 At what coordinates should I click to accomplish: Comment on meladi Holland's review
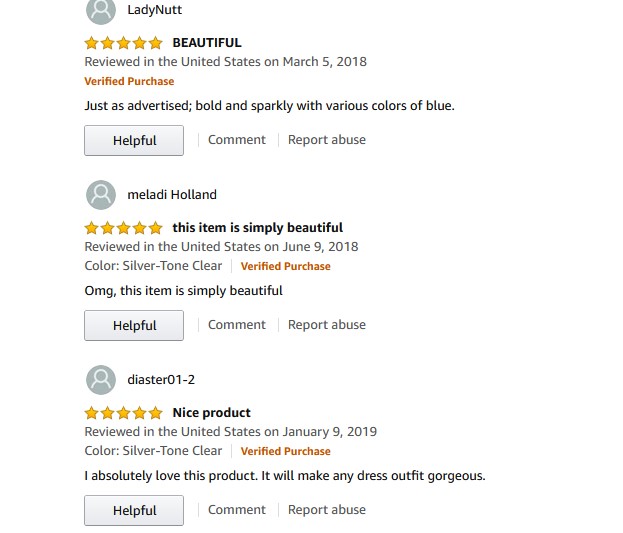(237, 325)
